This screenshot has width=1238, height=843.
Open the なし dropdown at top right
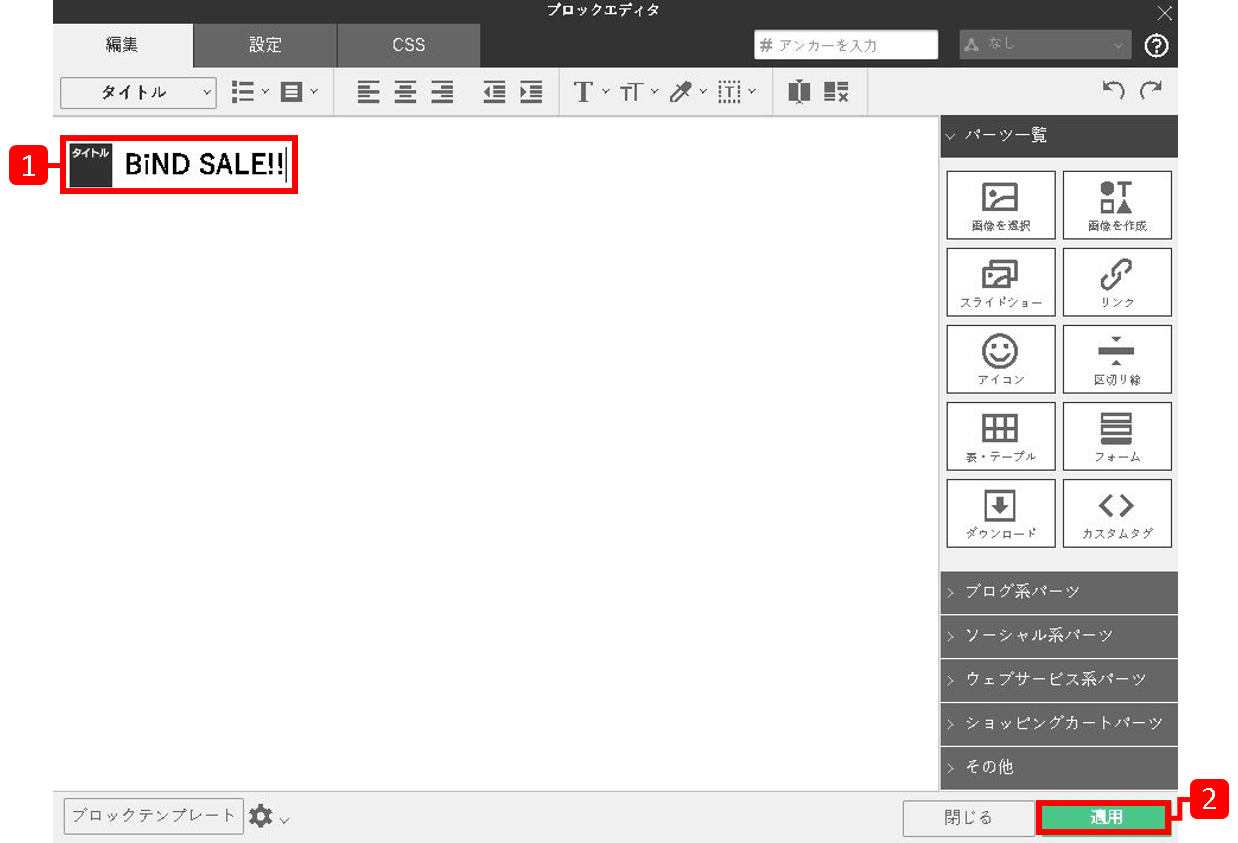point(1045,45)
